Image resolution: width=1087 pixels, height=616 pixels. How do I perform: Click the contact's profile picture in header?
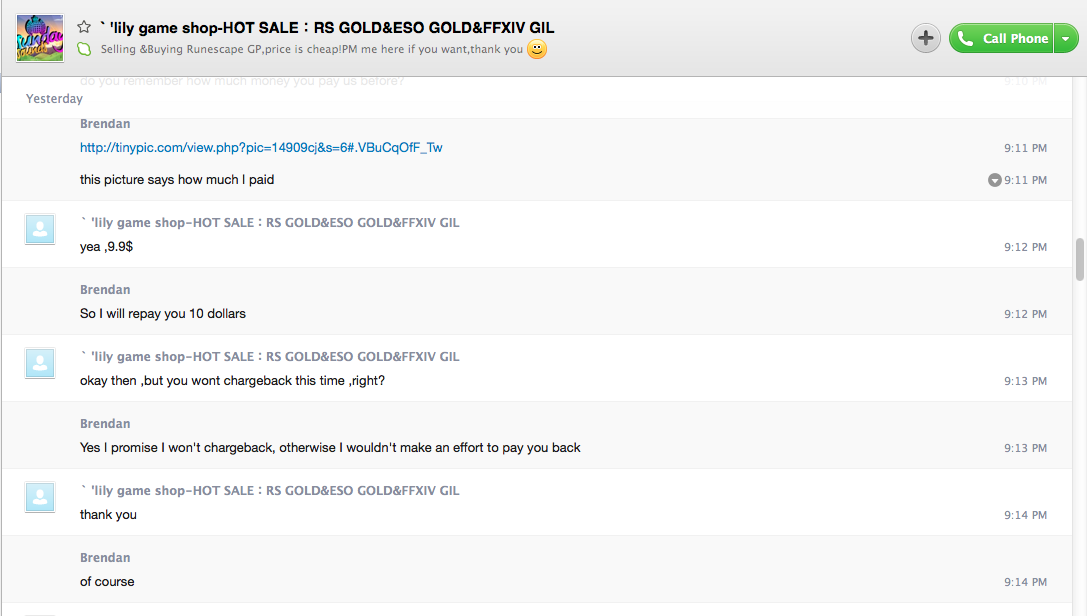[x=40, y=38]
